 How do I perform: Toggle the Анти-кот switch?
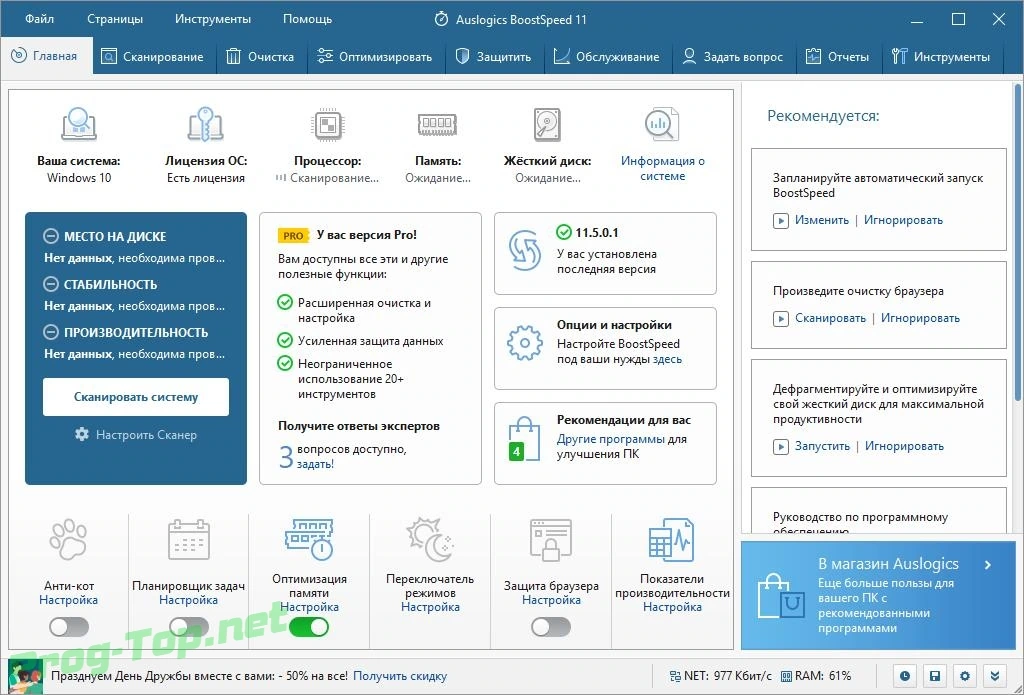coord(69,627)
